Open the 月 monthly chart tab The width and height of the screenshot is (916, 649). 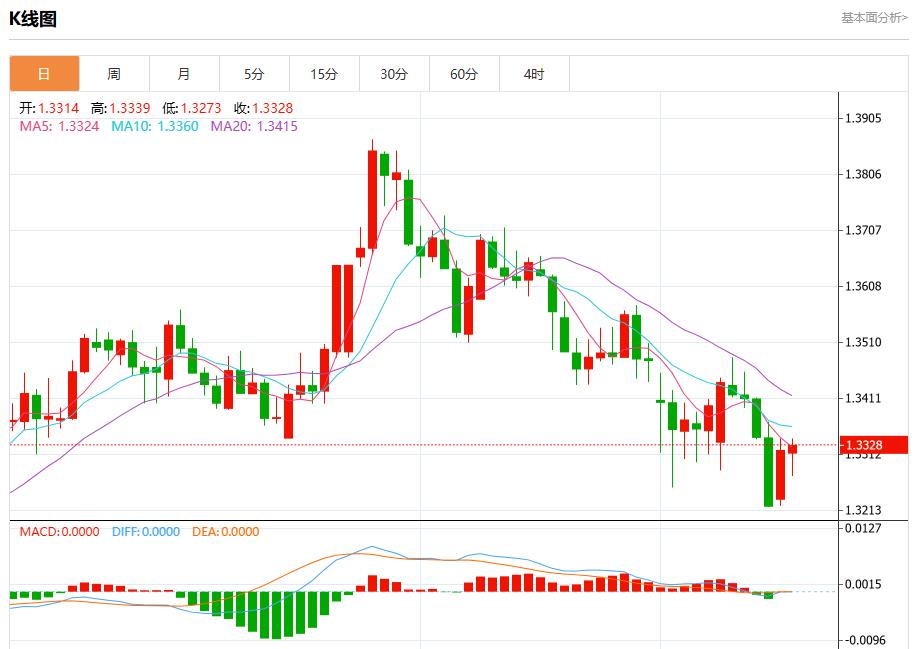pos(184,74)
